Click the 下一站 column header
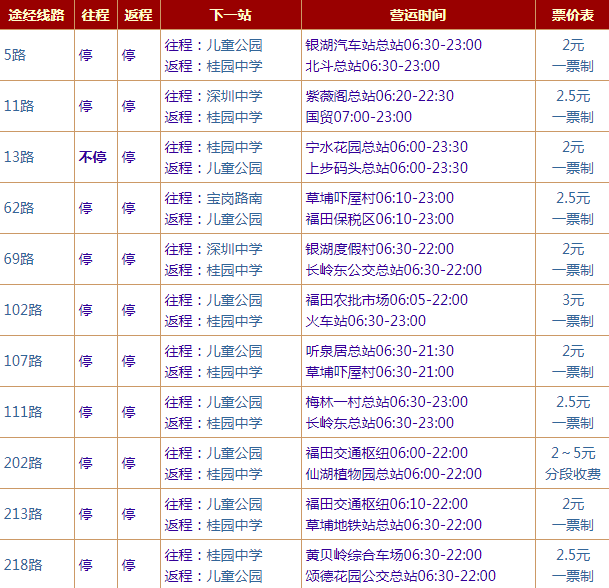 (231, 15)
